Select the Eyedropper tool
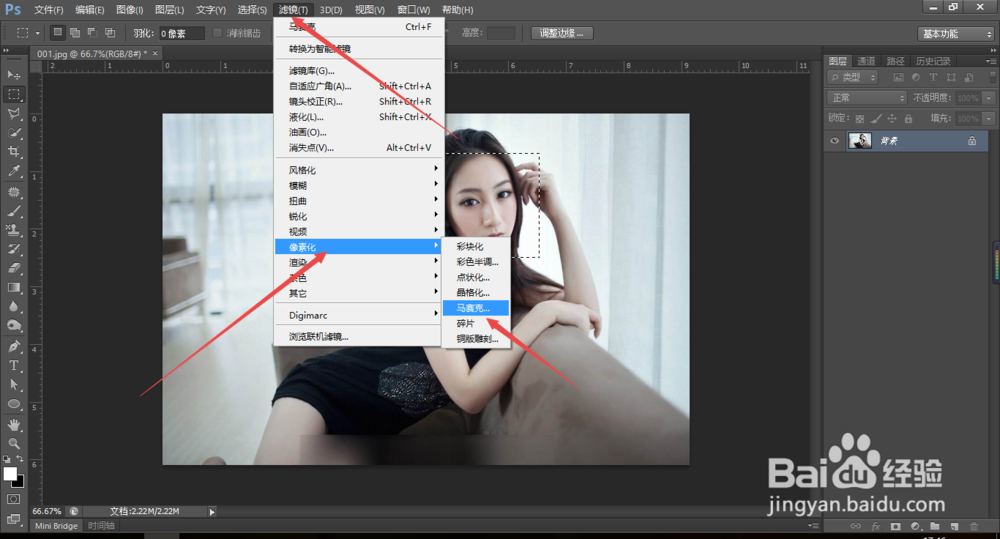 coord(13,171)
